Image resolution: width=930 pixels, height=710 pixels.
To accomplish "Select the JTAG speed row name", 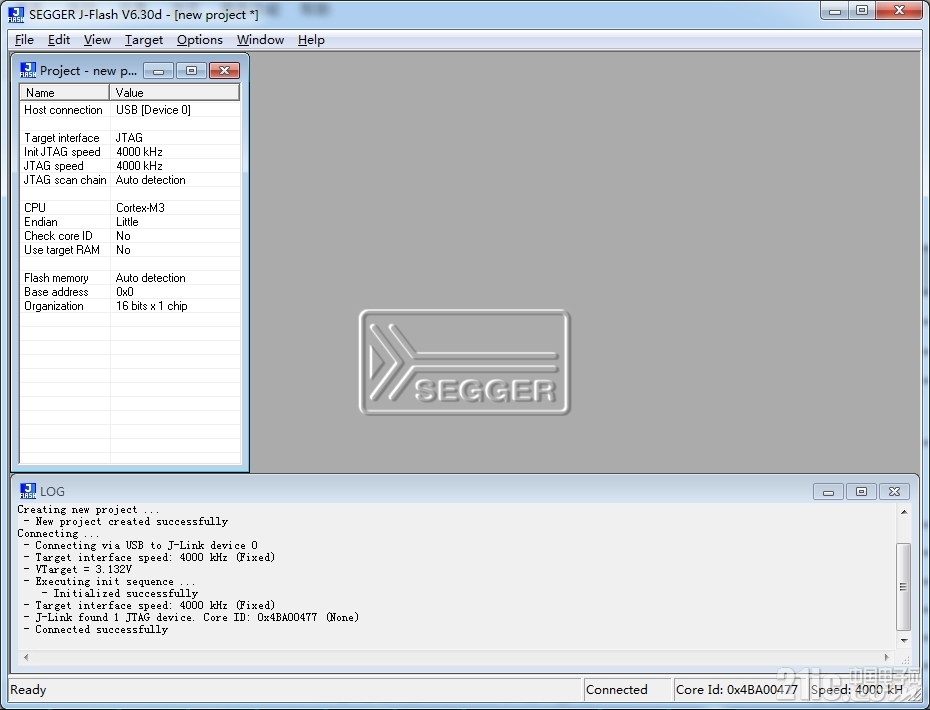I will click(x=53, y=166).
